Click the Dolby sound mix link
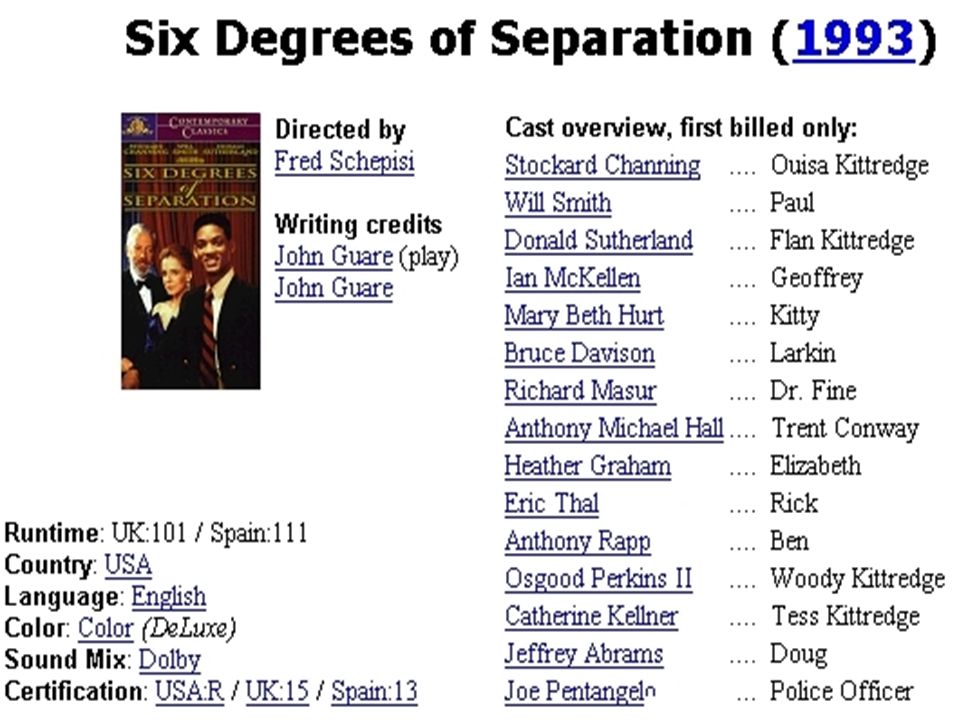This screenshot has height=720, width=960. coord(170,660)
